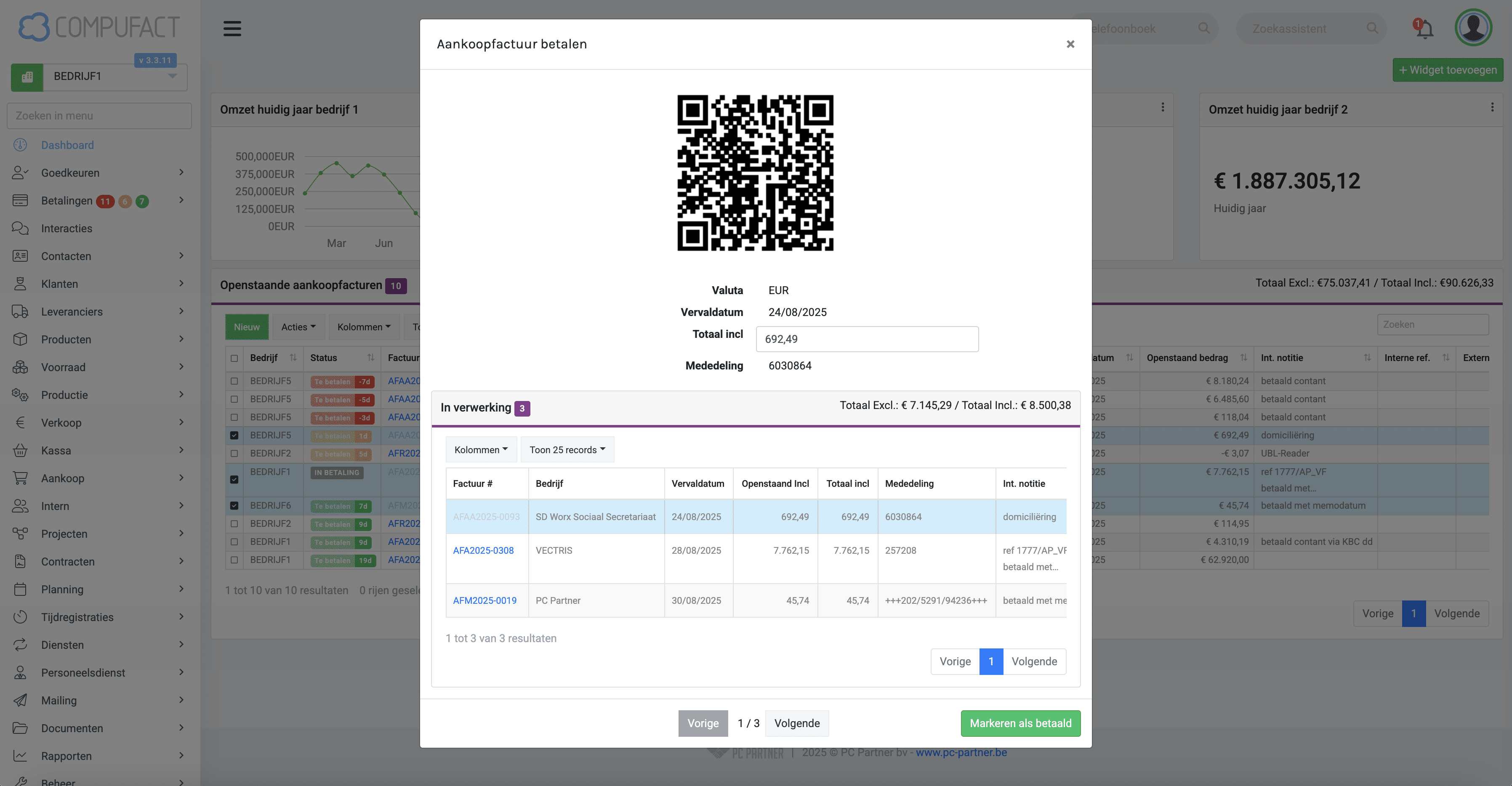Check the BEDRIJF2 row with 5d status
The image size is (1512, 786).
click(234, 454)
